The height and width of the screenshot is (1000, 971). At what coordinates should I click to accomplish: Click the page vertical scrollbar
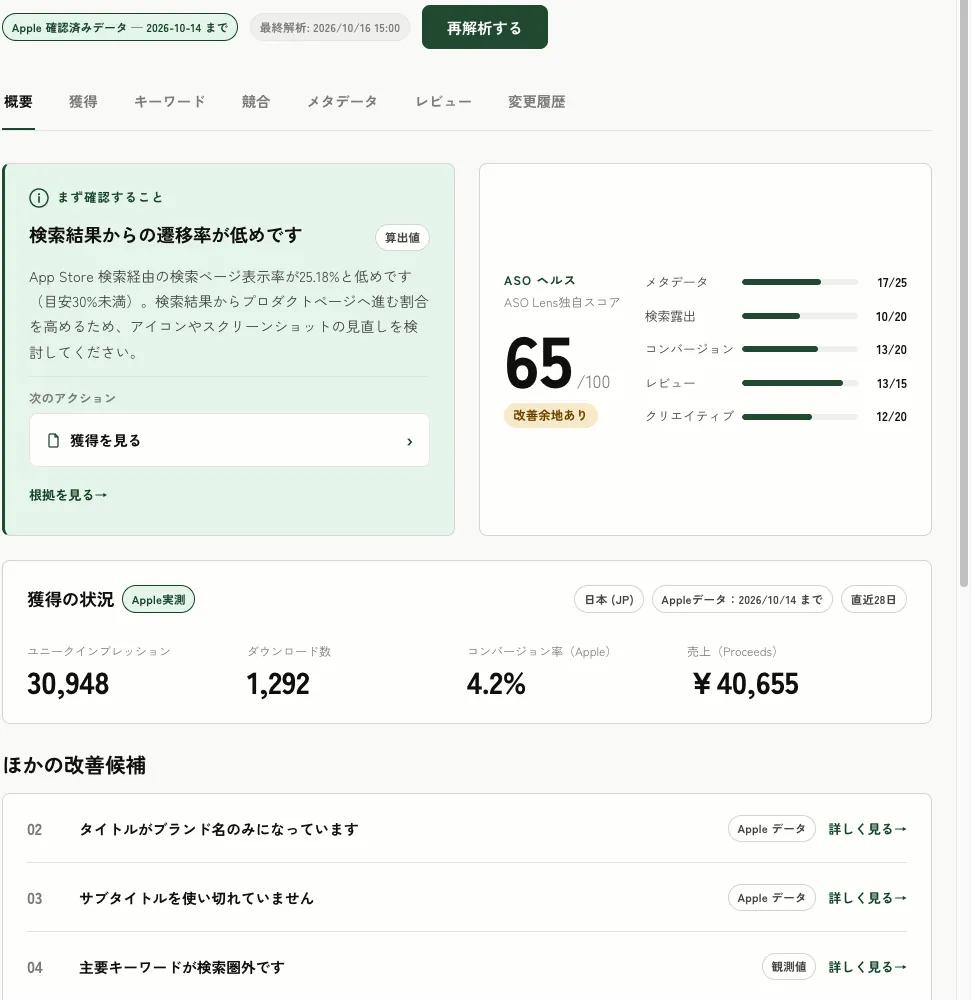pyautogui.click(x=964, y=293)
